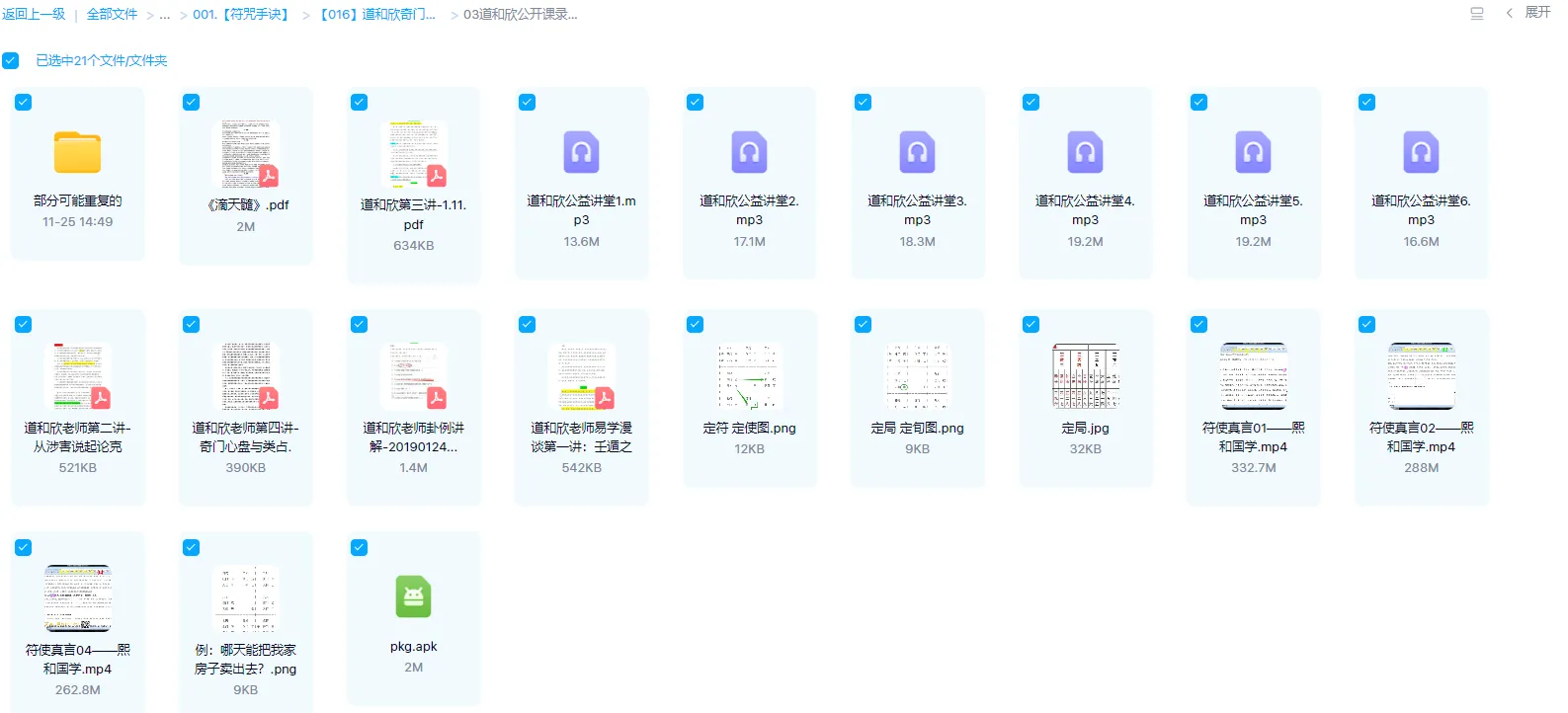Viewport: 1568px width, 713px height.
Task: Open the 部分可能重复的 folder icon
Action: click(x=77, y=153)
